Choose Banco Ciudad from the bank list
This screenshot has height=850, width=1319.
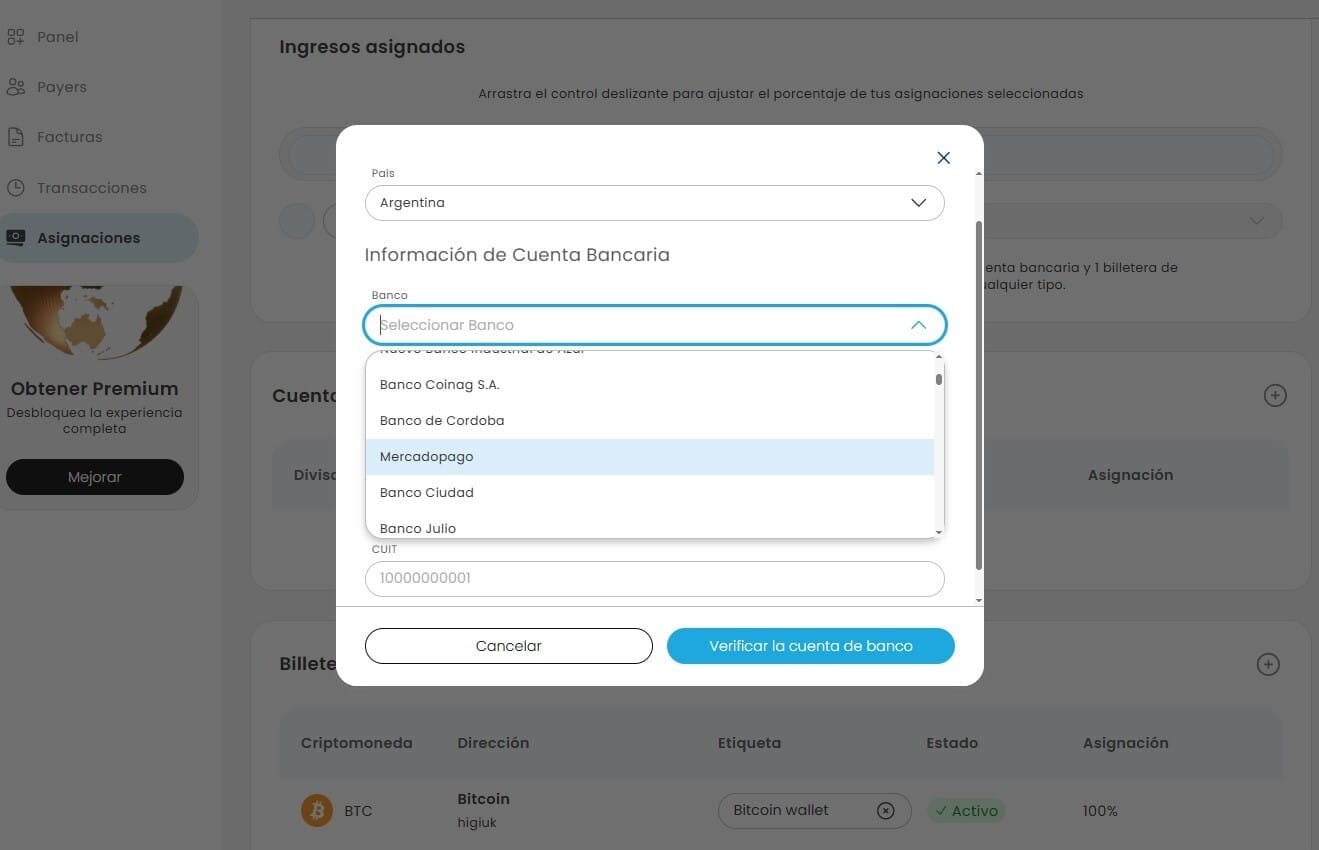click(x=650, y=493)
